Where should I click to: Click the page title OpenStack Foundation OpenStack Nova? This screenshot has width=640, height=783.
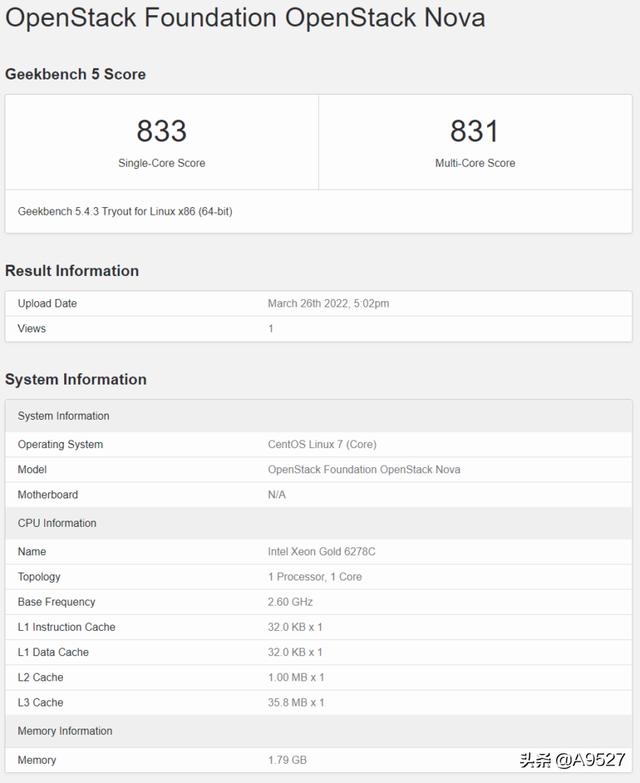point(245,18)
